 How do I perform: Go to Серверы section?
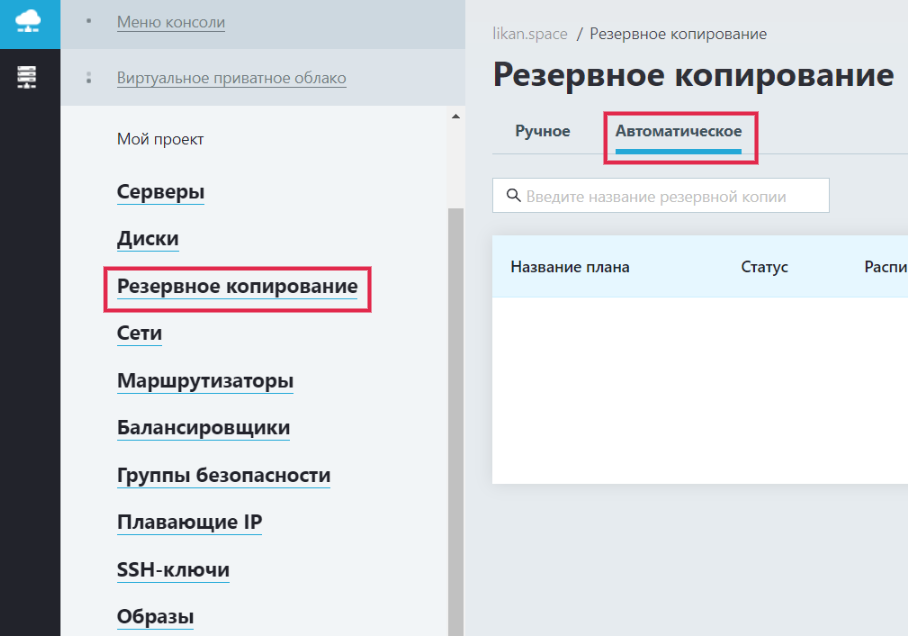pyautogui.click(x=160, y=192)
